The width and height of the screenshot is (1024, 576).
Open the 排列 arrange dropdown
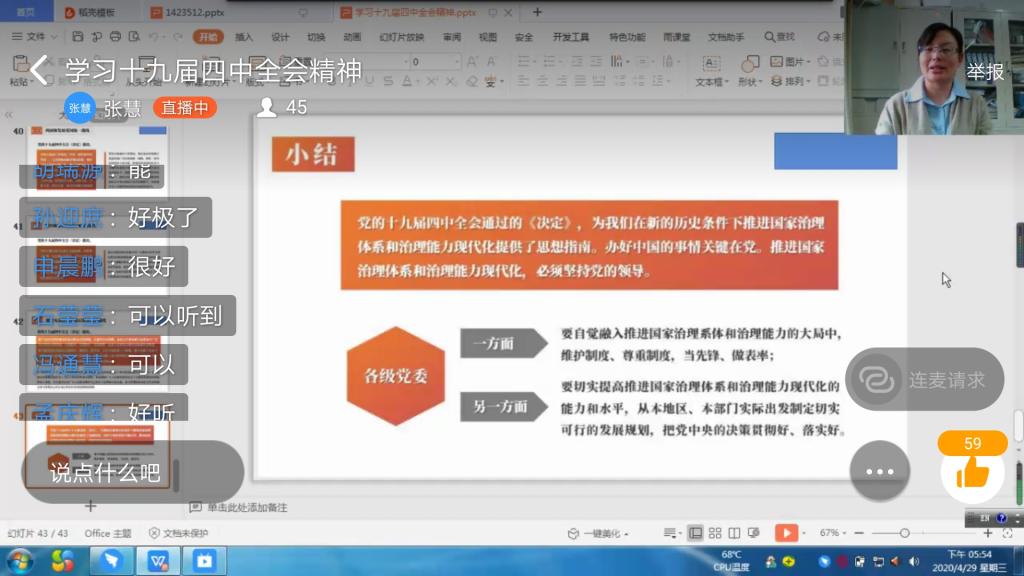(x=790, y=81)
